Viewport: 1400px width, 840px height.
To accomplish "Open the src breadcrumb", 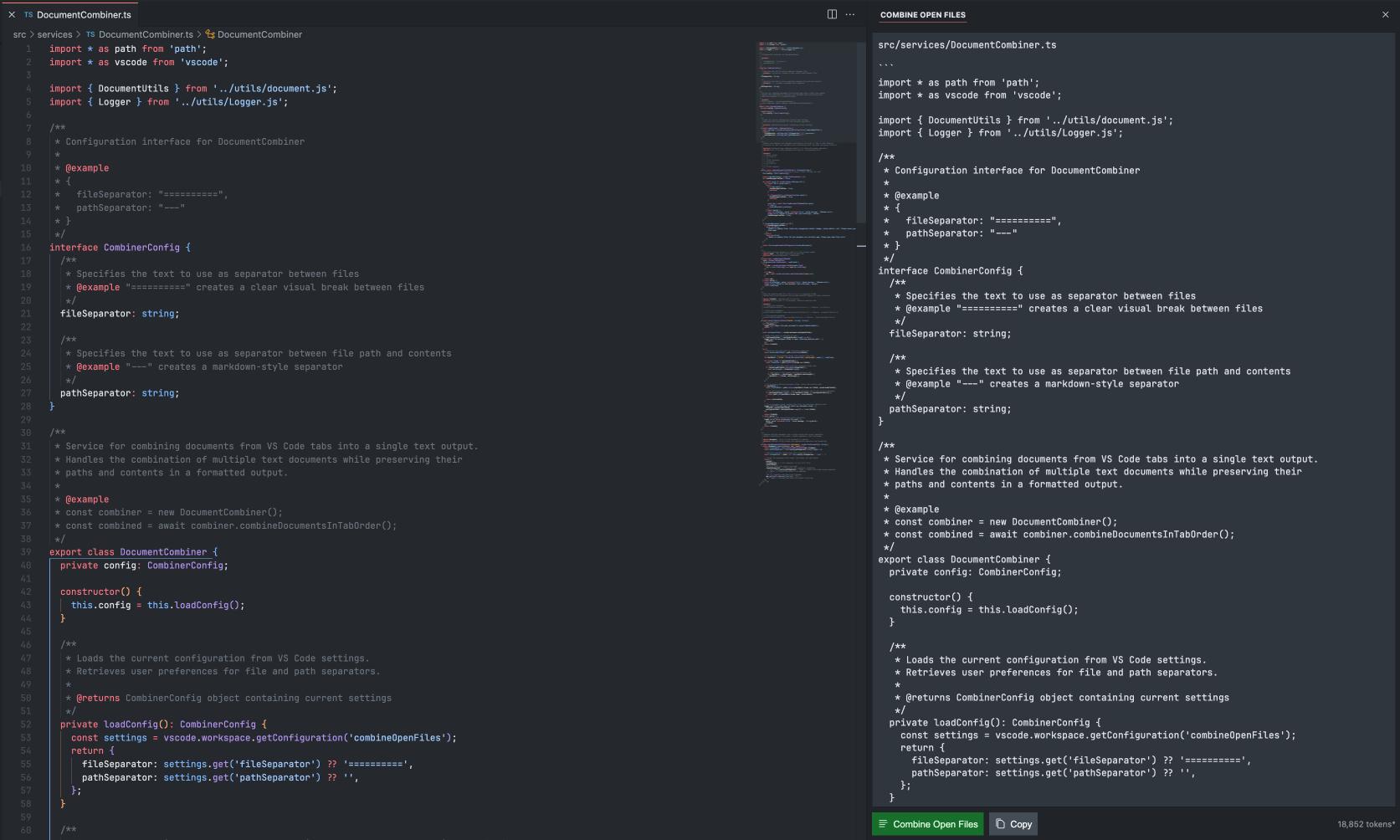I will pyautogui.click(x=19, y=34).
